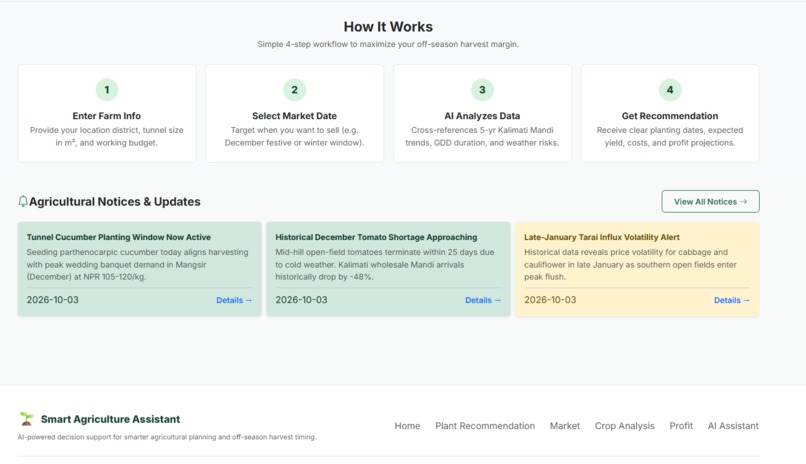
Task: Click the step 1 number circle
Action: pyautogui.click(x=107, y=90)
